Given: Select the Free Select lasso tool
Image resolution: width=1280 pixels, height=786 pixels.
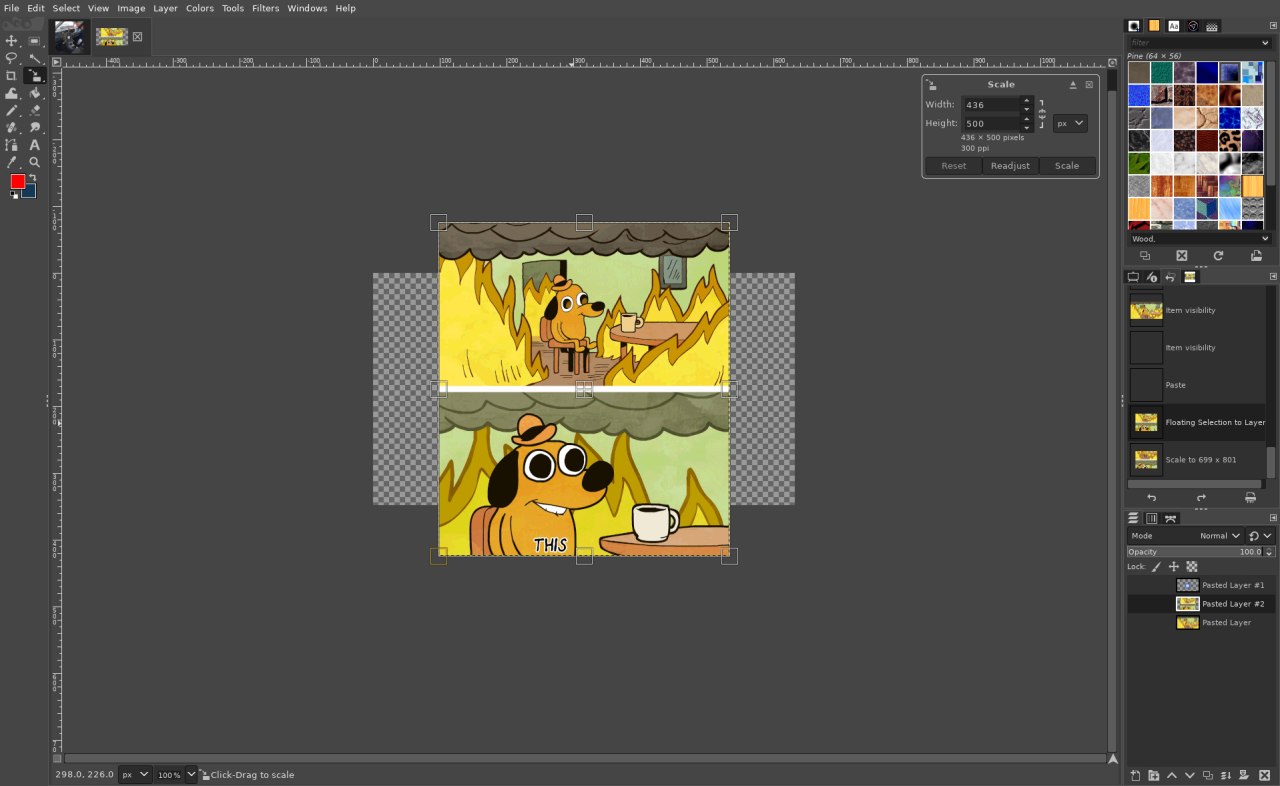Looking at the screenshot, I should (12, 58).
